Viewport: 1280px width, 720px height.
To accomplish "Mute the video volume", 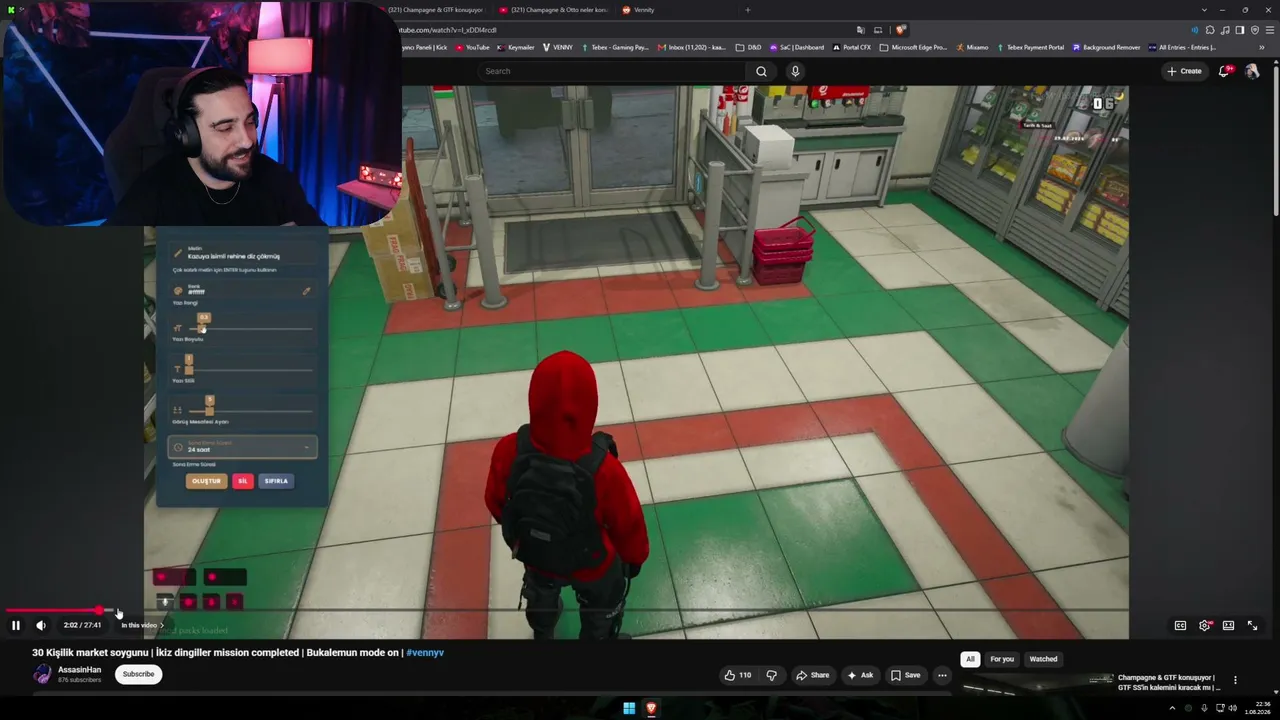I will click(x=41, y=625).
